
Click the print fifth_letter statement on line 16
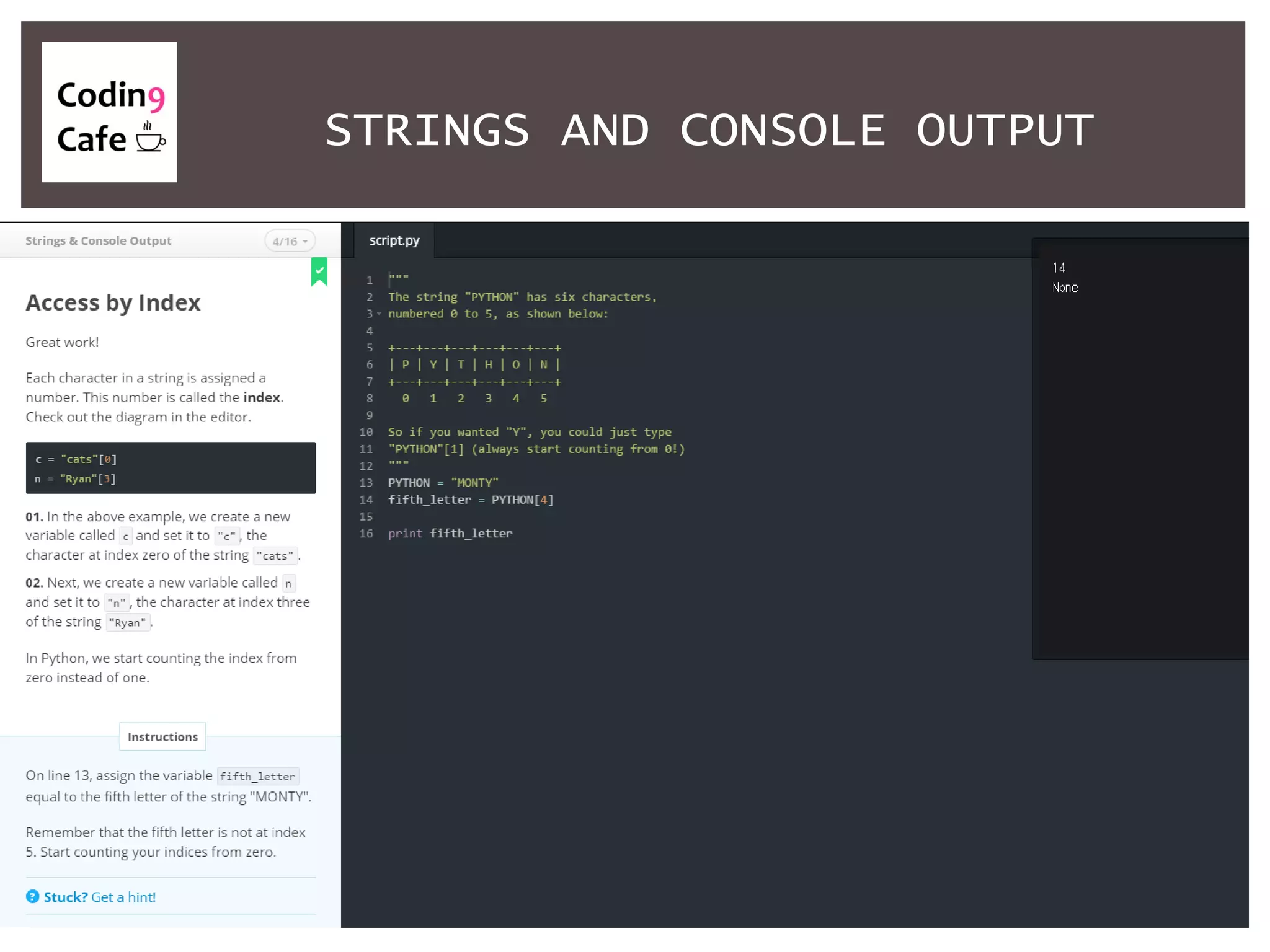450,534
